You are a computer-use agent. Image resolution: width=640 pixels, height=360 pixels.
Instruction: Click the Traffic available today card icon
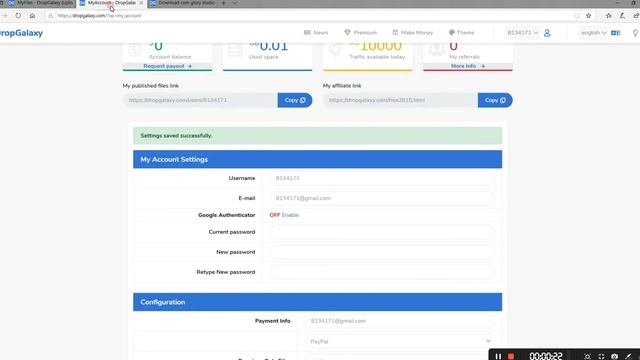[336, 50]
